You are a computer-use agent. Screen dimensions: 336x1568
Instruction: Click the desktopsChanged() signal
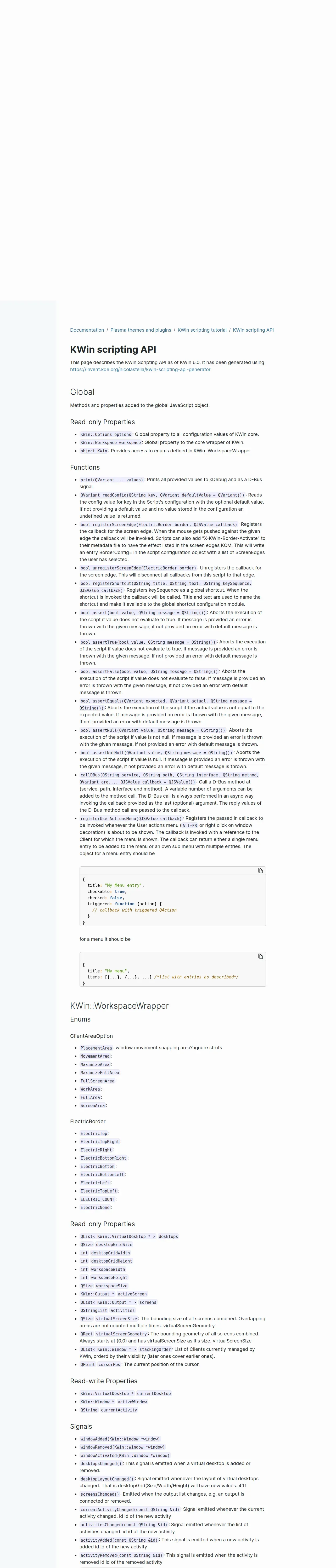101,1464
